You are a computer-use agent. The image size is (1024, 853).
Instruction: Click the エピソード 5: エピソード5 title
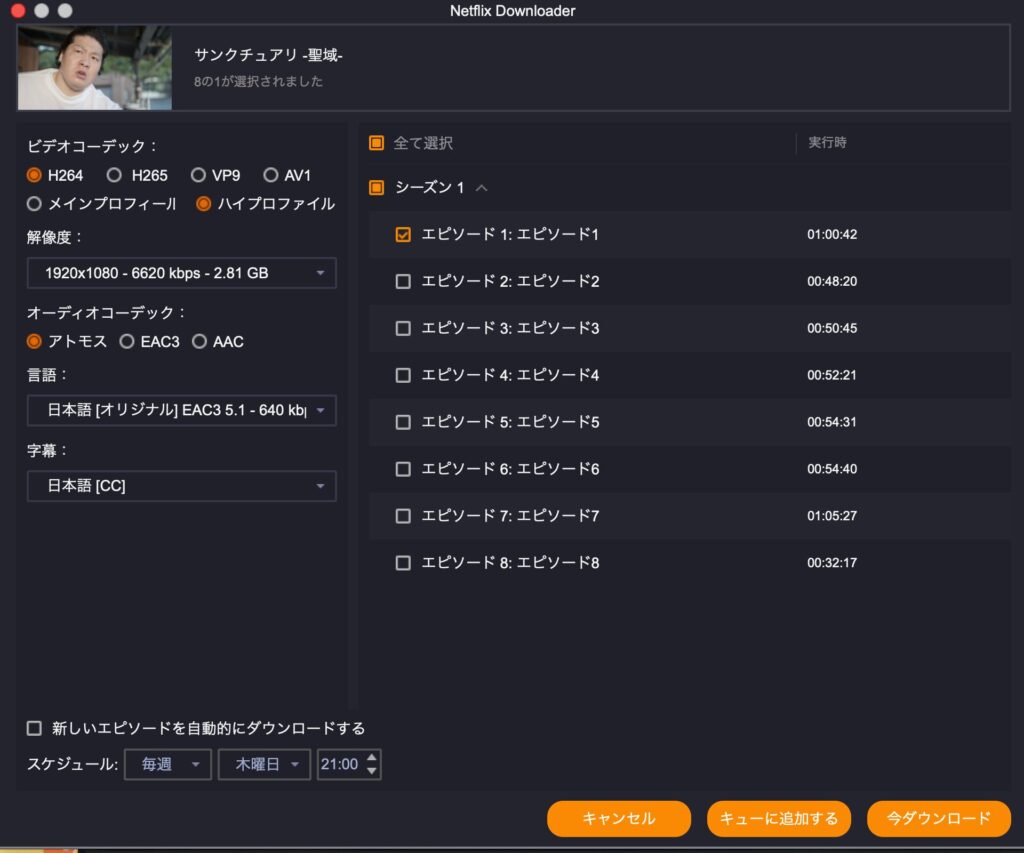510,423
